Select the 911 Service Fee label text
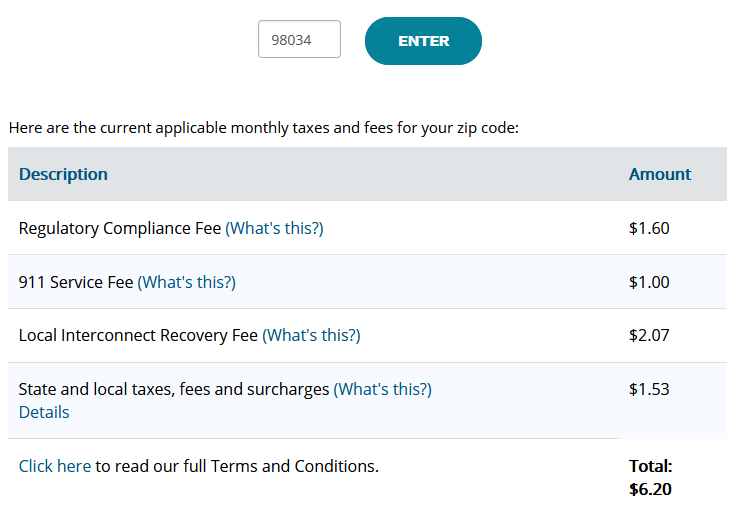Viewport: 740px width, 520px height. (x=76, y=282)
